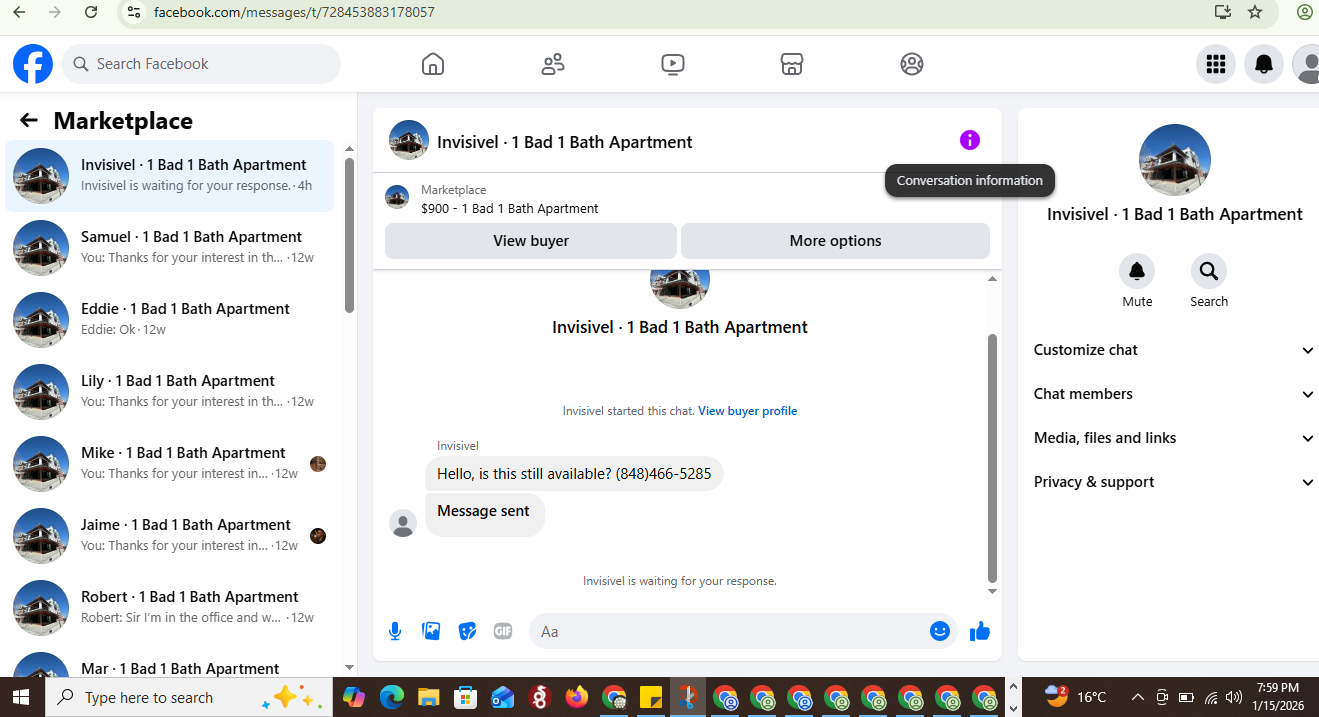The height and width of the screenshot is (717, 1319).
Task: Send a thumbs-up like
Action: 980,631
